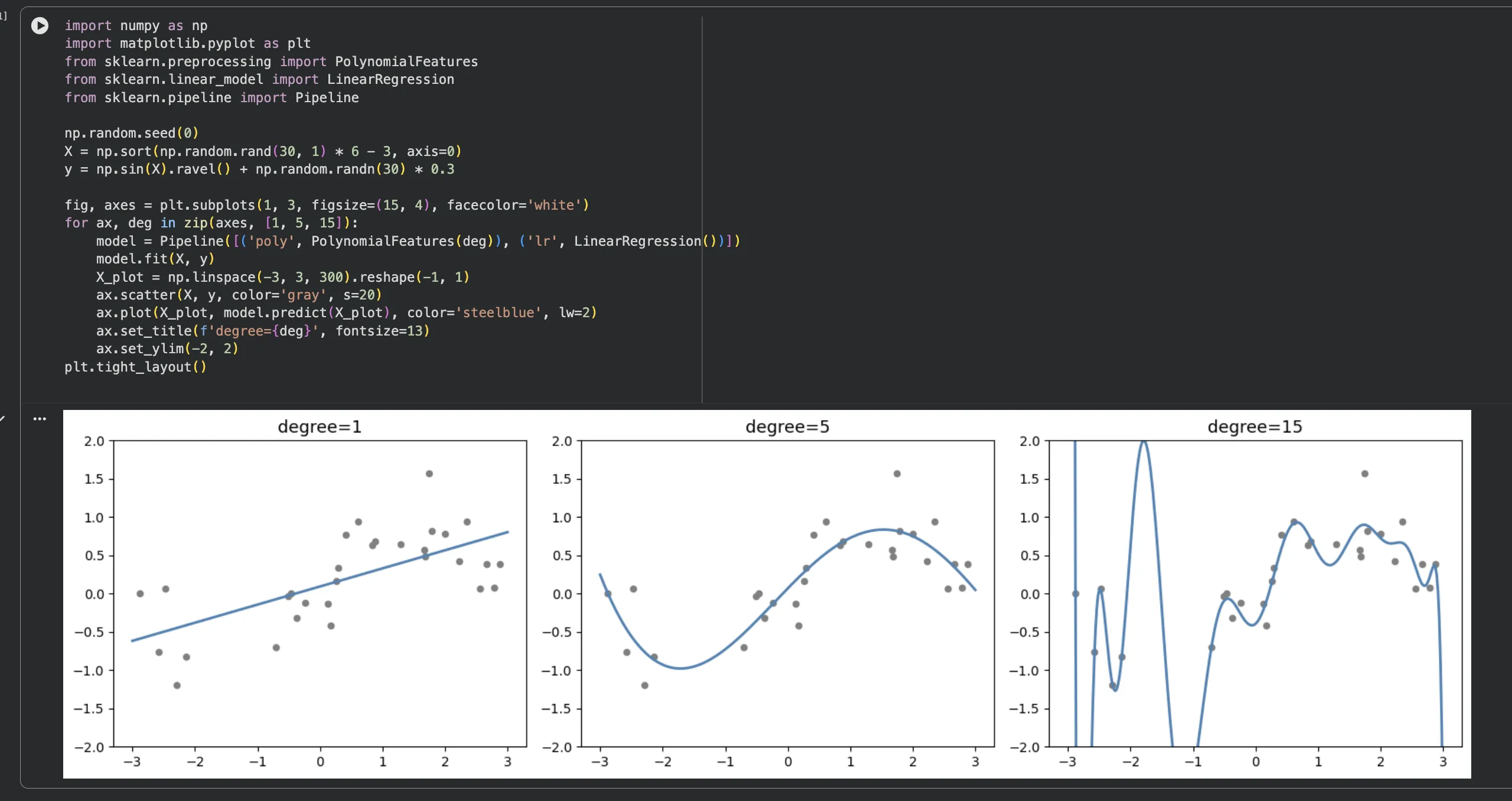
Task: Click the 'degree=5' plot title
Action: [x=787, y=426]
